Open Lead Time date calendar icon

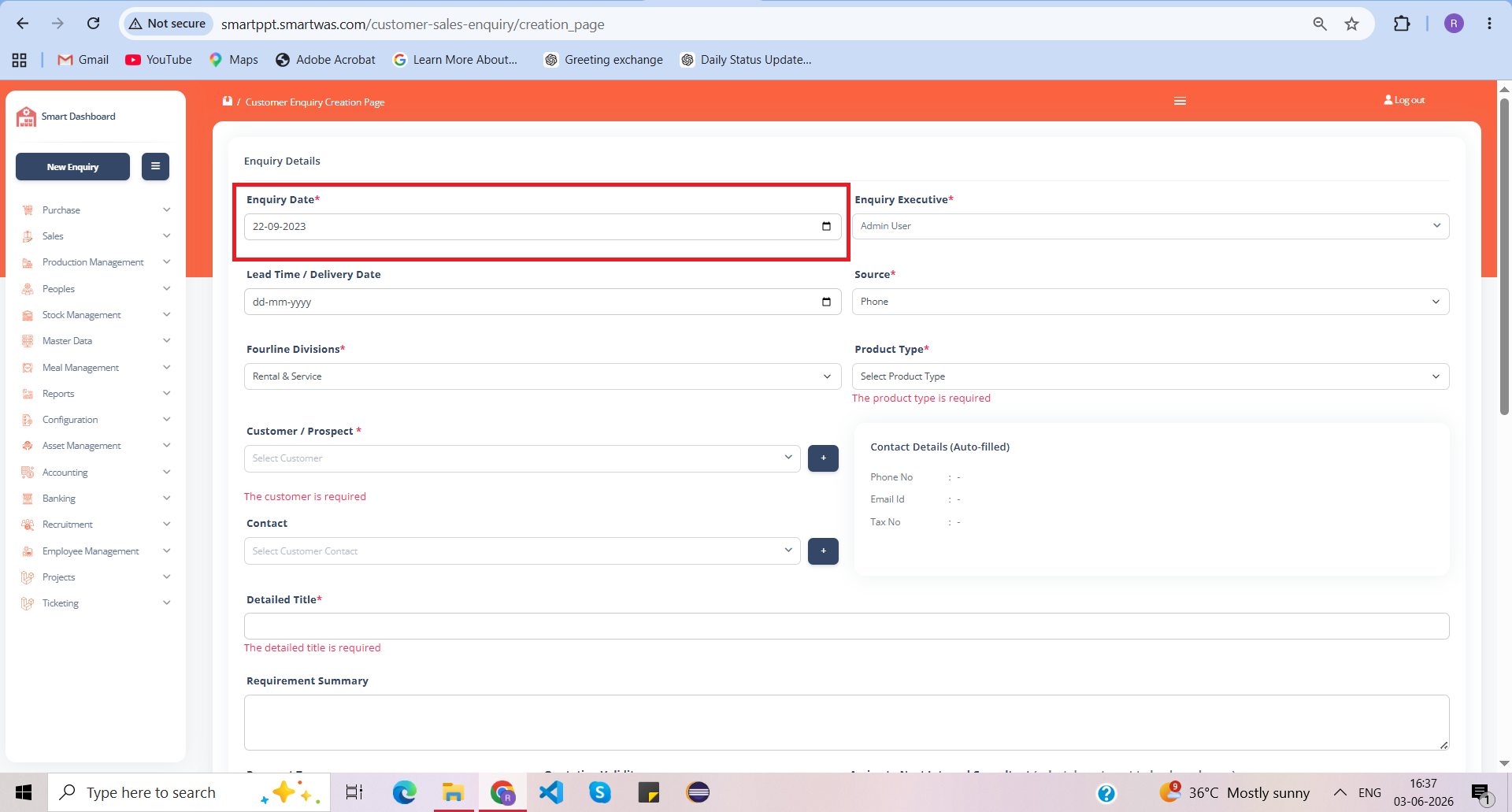(x=826, y=302)
